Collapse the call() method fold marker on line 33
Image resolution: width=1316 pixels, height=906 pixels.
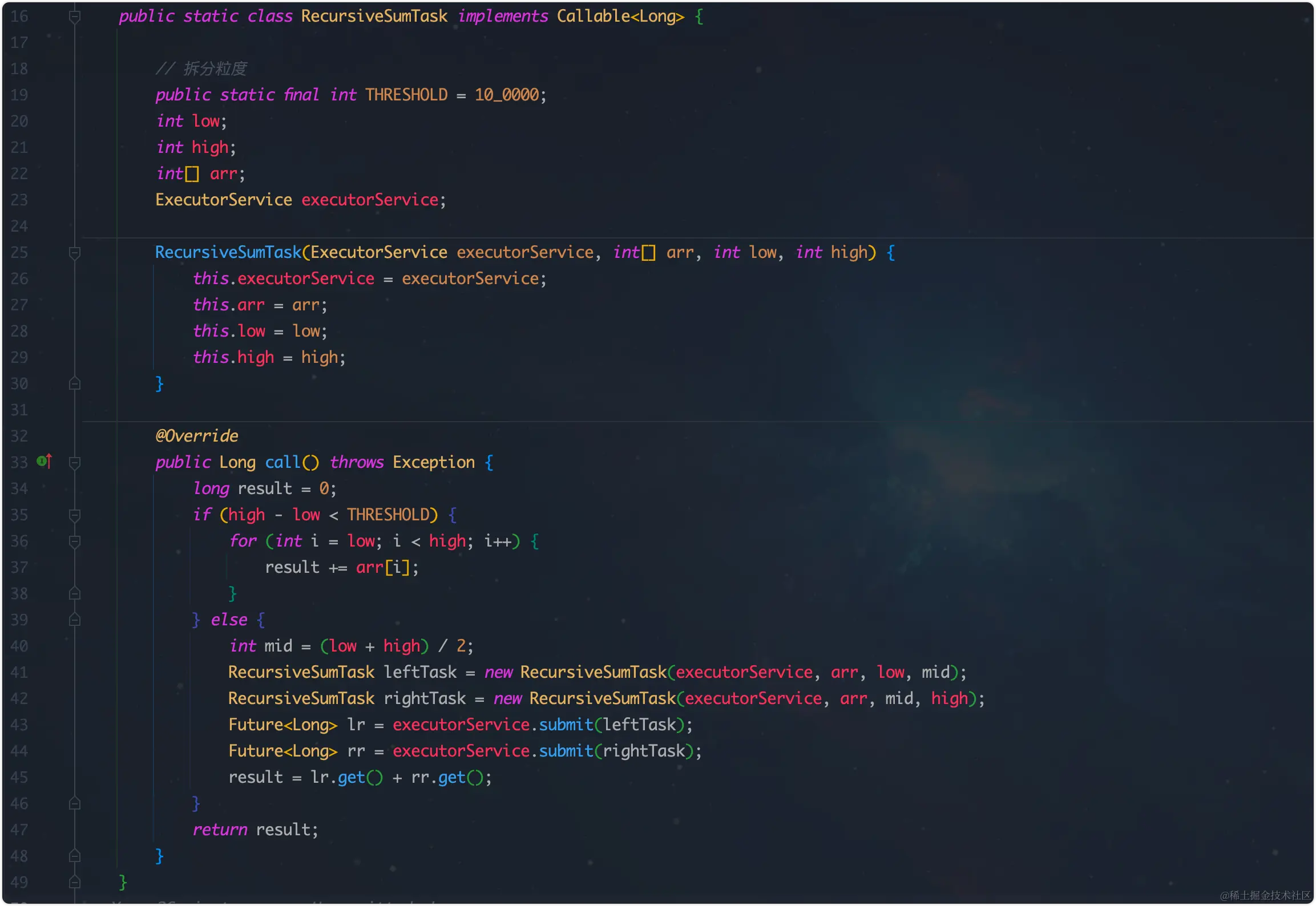[74, 463]
